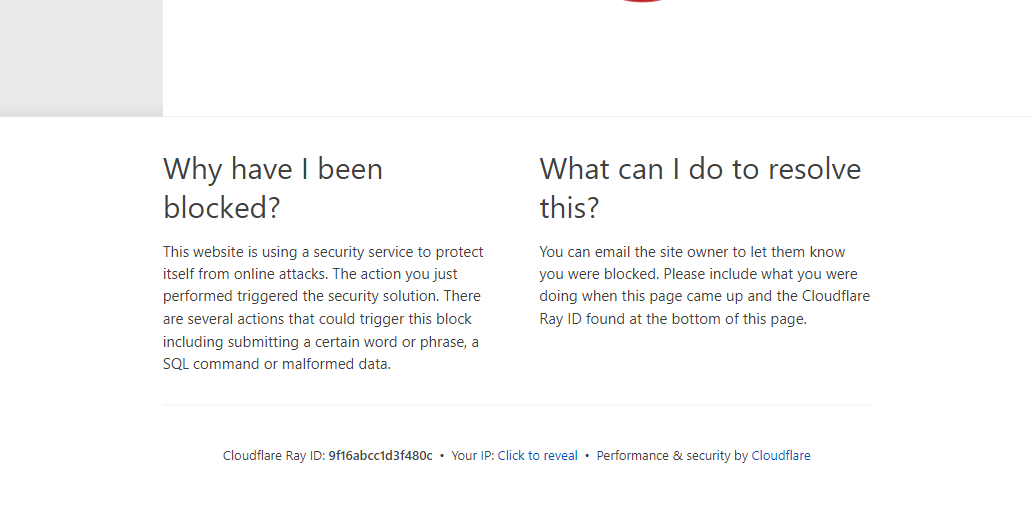Viewport: 1033px width, 509px height.
Task: Click the "What can I do to resolve this?" heading
Action: (699, 188)
